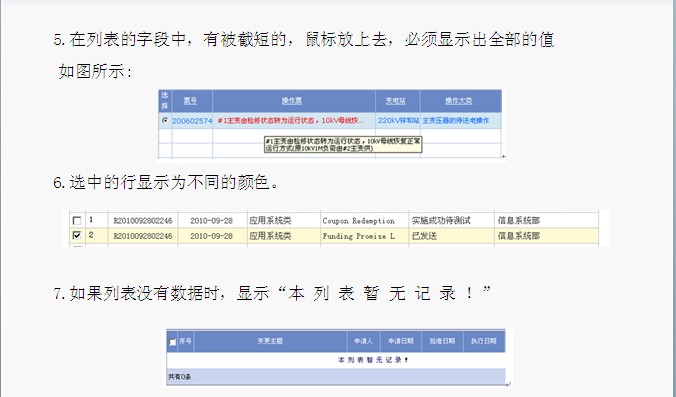Click the 变电站 column header link
The image size is (676, 397).
tap(395, 100)
